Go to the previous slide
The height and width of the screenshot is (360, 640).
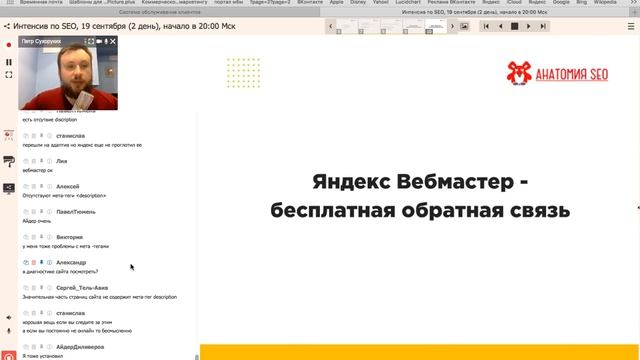tap(500, 26)
